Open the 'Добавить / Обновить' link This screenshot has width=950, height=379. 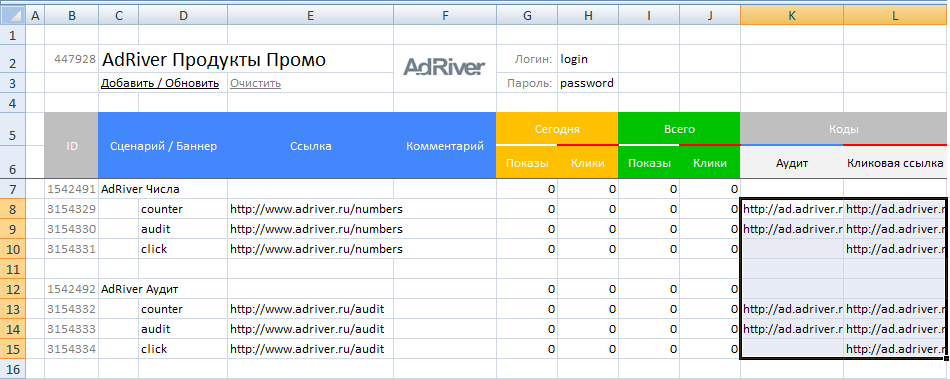[160, 83]
